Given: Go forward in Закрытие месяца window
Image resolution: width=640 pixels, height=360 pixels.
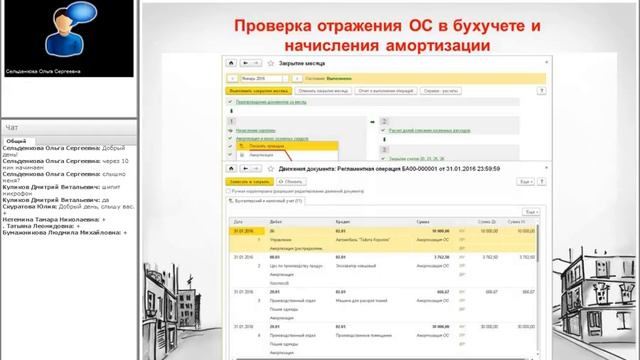Looking at the screenshot, I should coord(256,63).
